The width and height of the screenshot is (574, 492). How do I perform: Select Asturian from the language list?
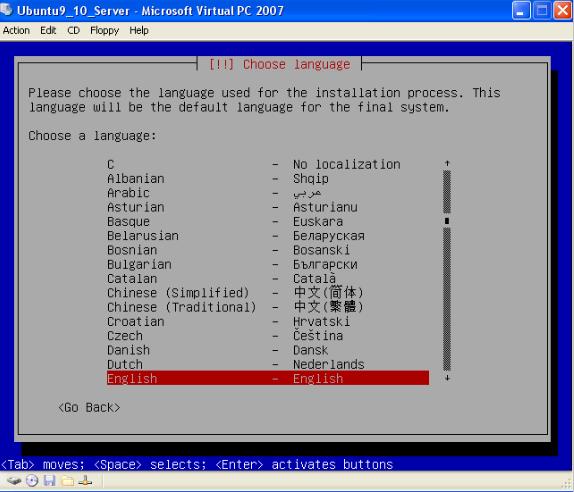[268, 207]
